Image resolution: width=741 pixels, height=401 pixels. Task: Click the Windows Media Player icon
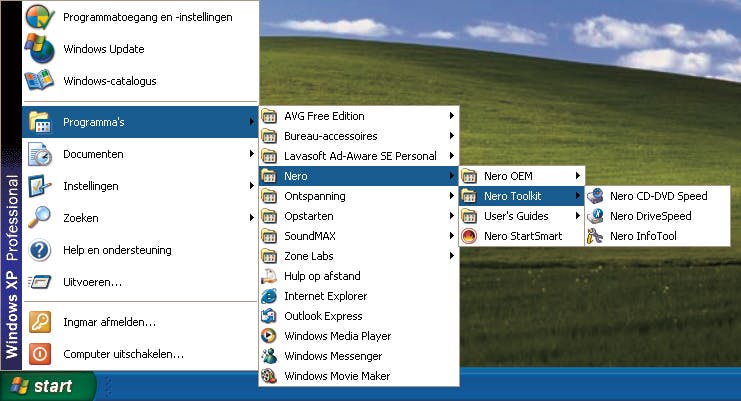point(269,336)
